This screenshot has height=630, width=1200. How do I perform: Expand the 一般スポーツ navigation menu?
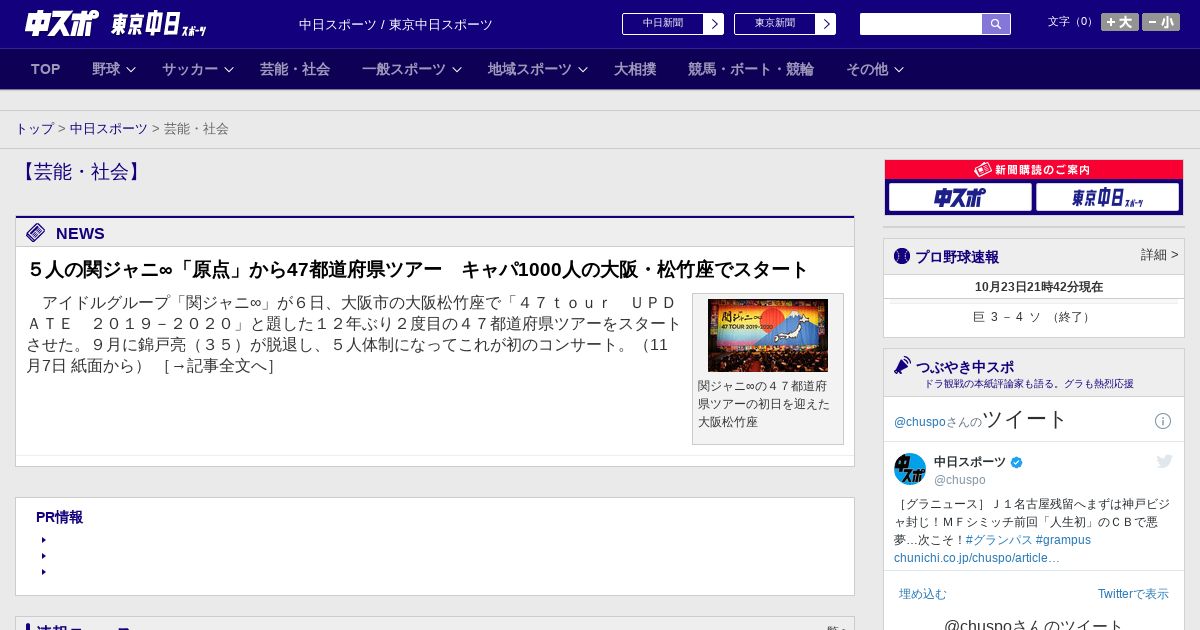coord(412,69)
